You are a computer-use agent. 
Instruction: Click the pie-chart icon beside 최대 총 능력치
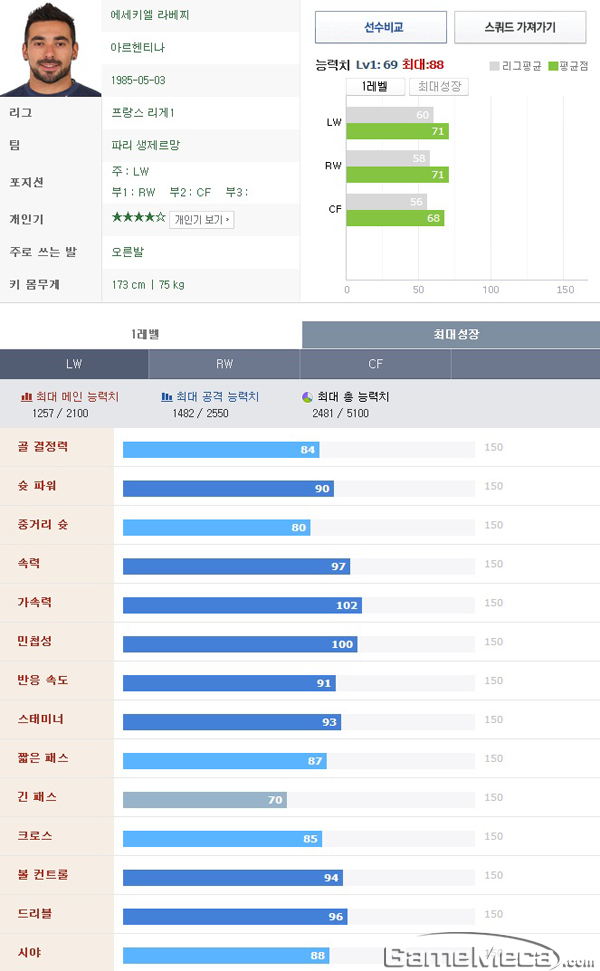(x=307, y=398)
